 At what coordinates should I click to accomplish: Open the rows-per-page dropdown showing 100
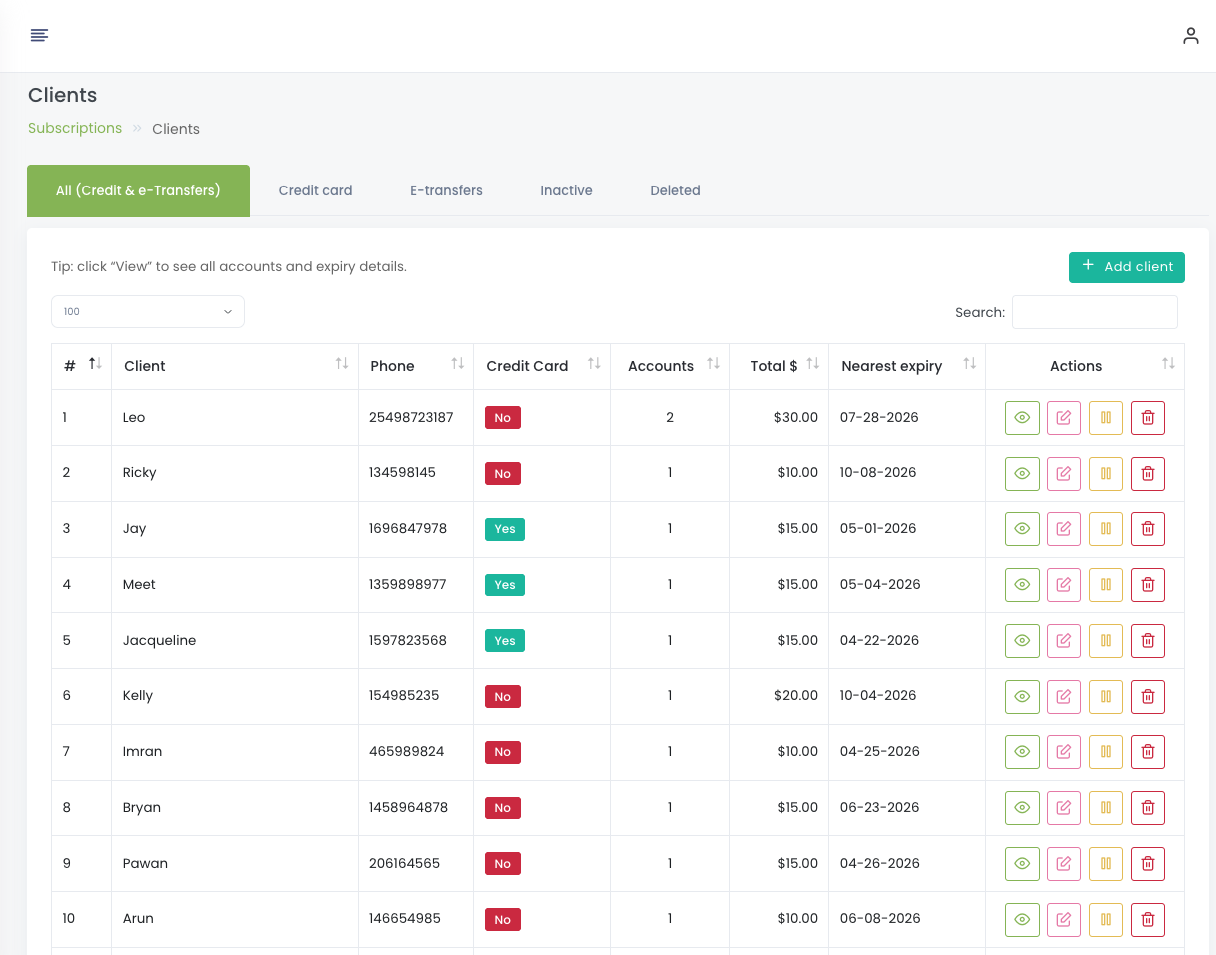tap(148, 312)
